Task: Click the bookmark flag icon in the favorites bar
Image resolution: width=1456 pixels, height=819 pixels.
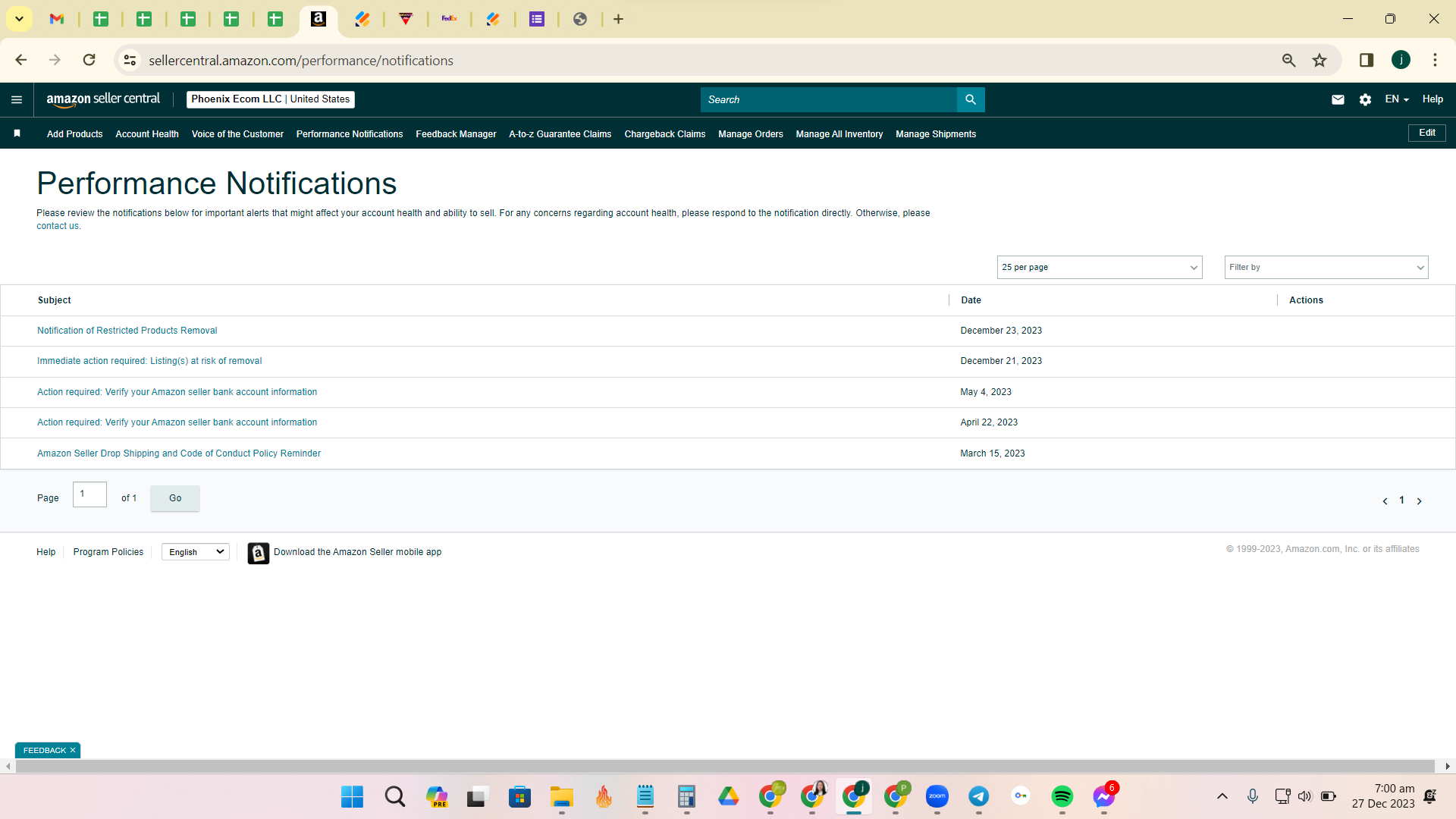Action: click(17, 133)
